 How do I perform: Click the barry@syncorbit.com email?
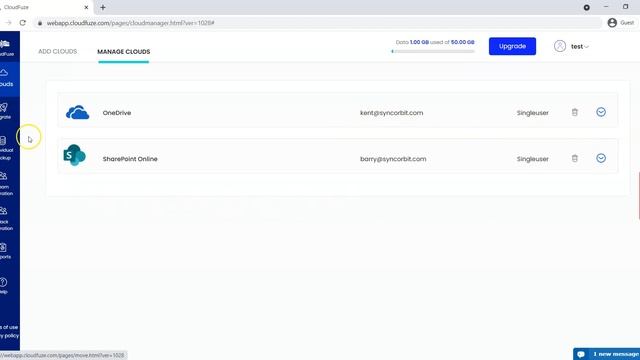[x=393, y=159]
